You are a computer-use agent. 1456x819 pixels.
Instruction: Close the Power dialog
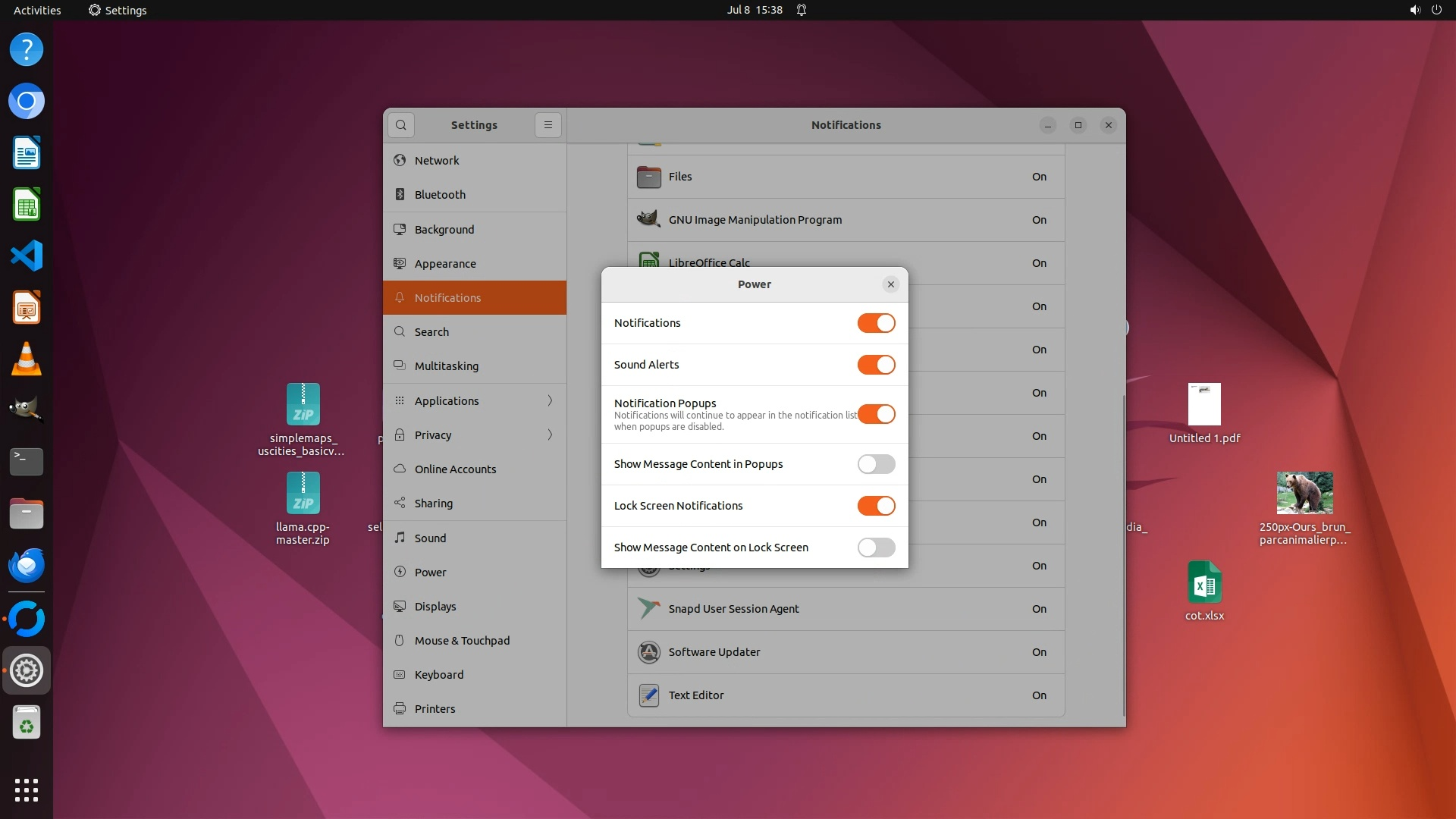890,284
